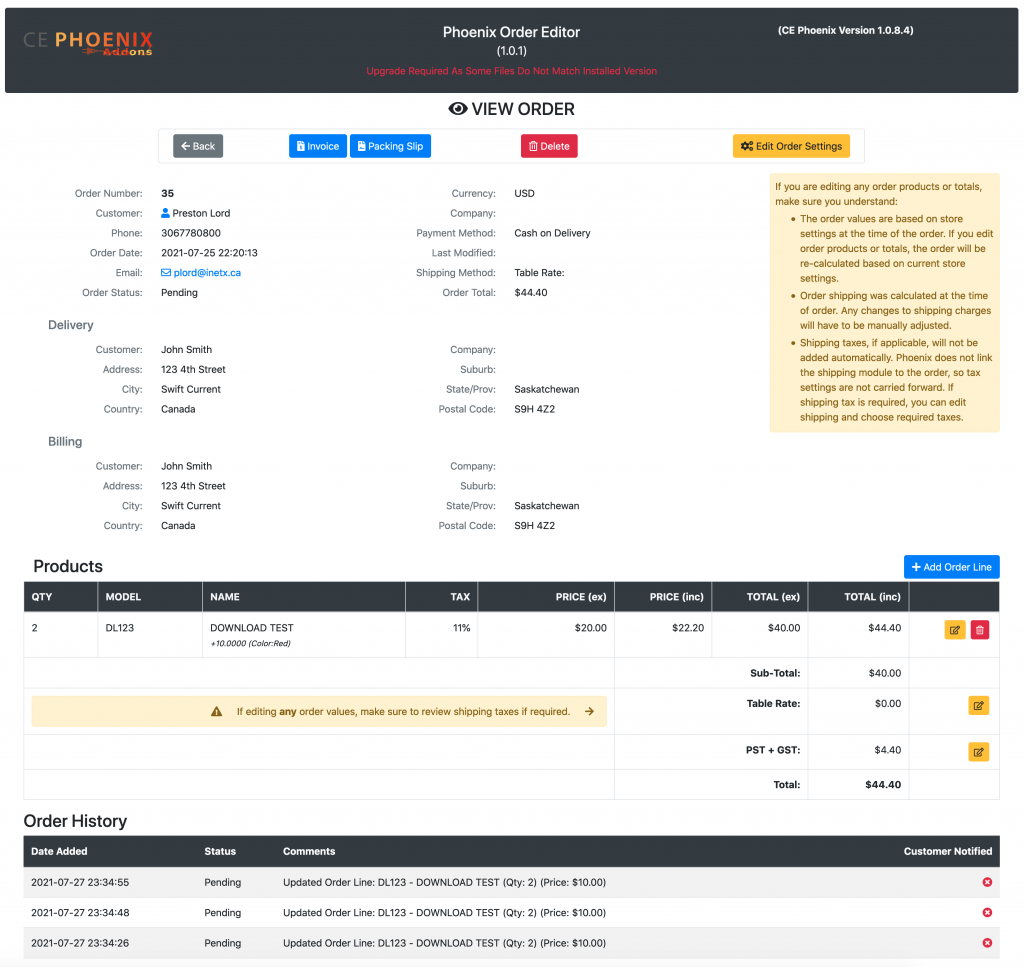
Task: Add a new order line
Action: [952, 567]
